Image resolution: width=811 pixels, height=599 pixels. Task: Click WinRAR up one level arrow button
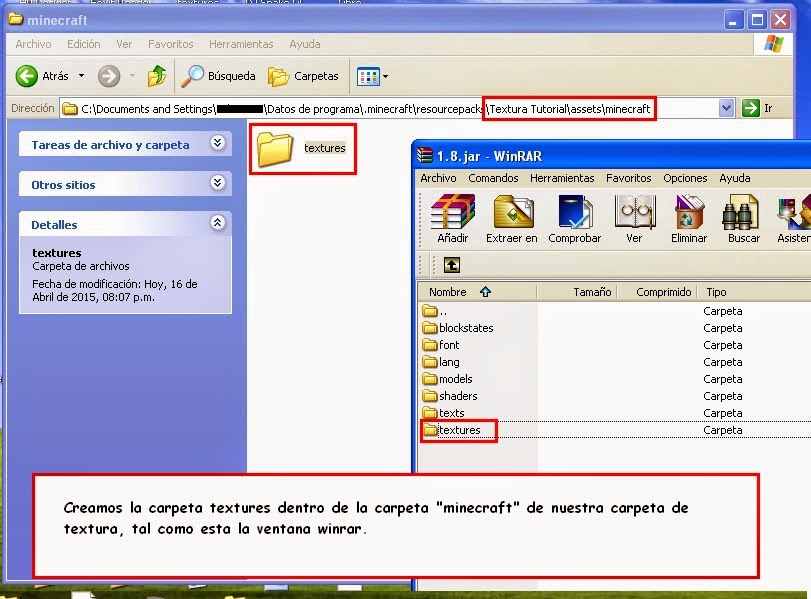[452, 265]
